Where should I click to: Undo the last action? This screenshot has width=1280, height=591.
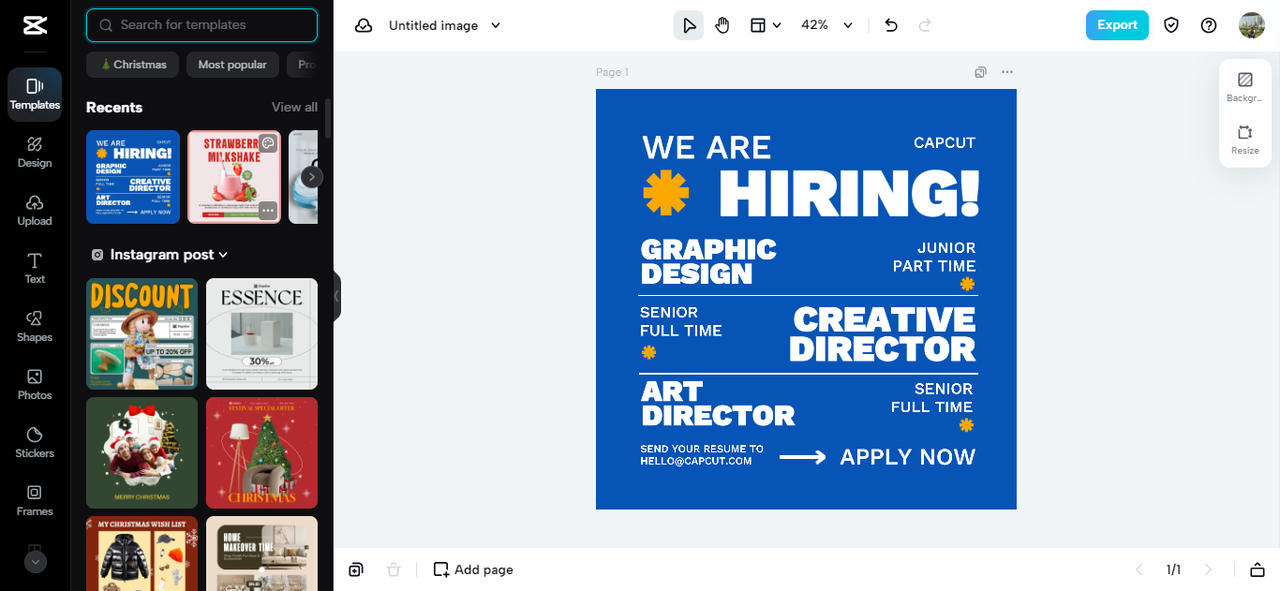[892, 26]
